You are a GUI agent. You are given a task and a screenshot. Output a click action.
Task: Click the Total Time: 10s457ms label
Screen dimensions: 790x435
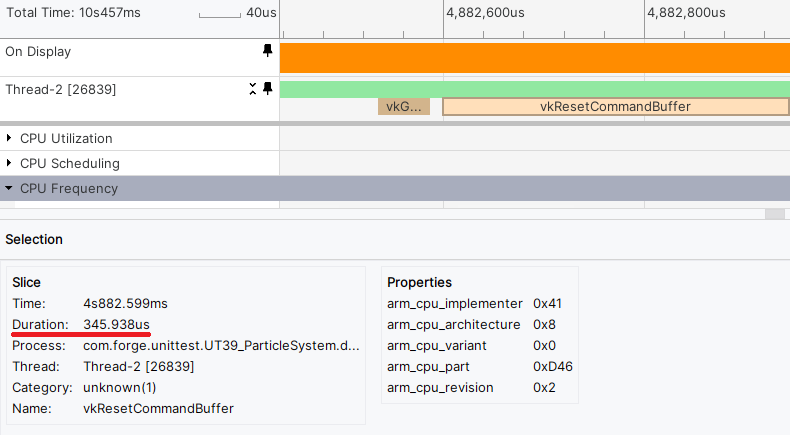pos(73,13)
